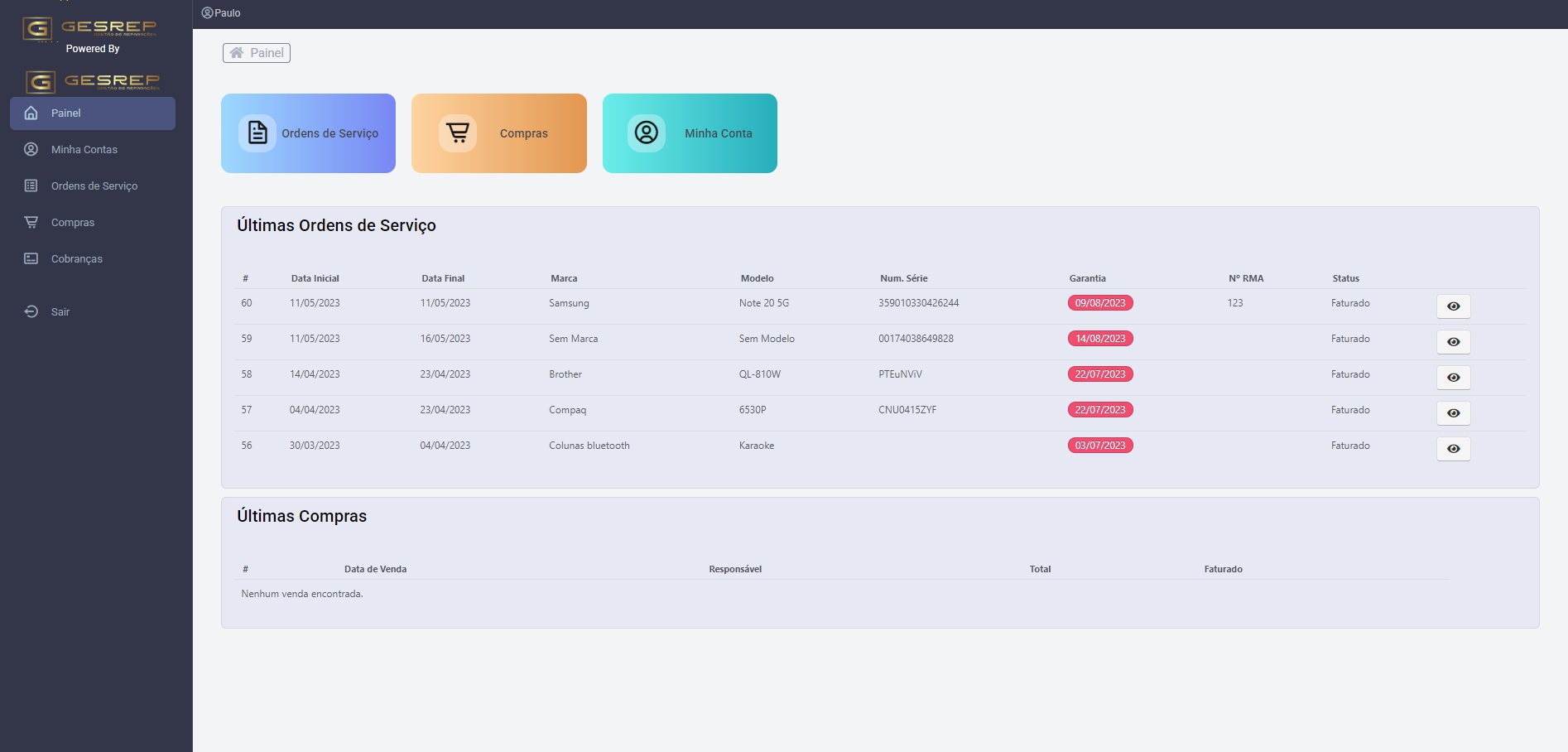Click the shopping cart icon on the Compras card
The height and width of the screenshot is (752, 1568).
tap(457, 133)
